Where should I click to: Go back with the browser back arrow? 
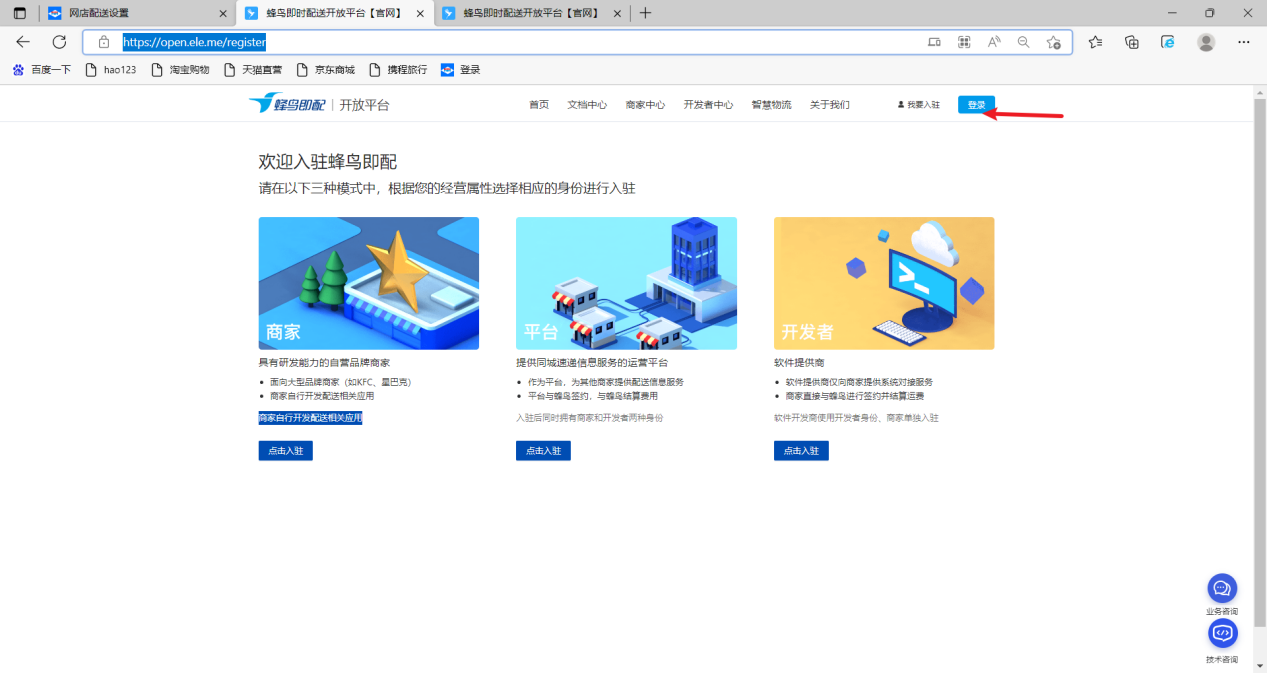tap(23, 42)
